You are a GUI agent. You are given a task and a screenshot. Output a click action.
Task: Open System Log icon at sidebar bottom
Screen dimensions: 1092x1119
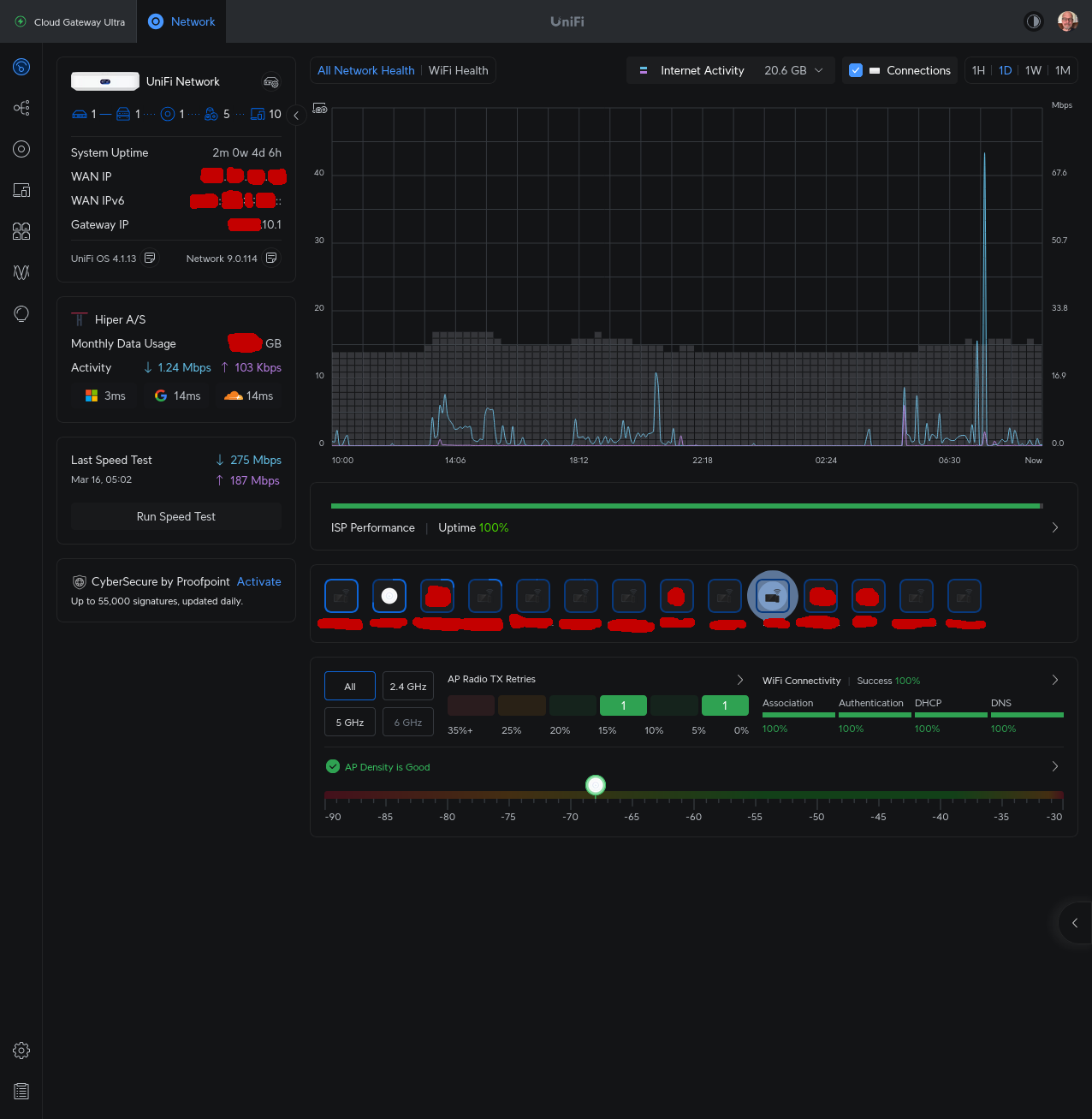(x=21, y=1092)
